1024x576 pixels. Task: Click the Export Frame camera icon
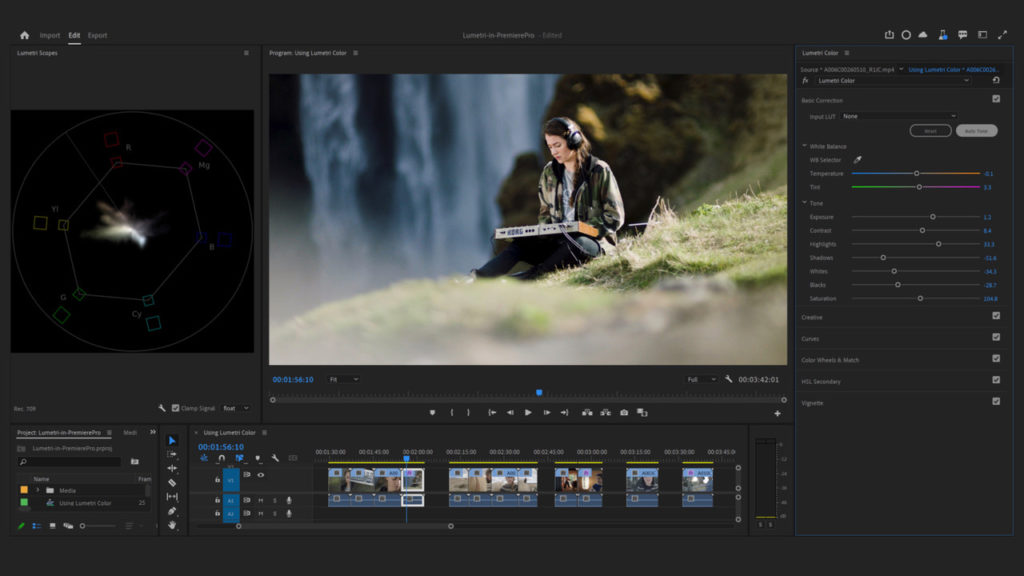(x=624, y=412)
